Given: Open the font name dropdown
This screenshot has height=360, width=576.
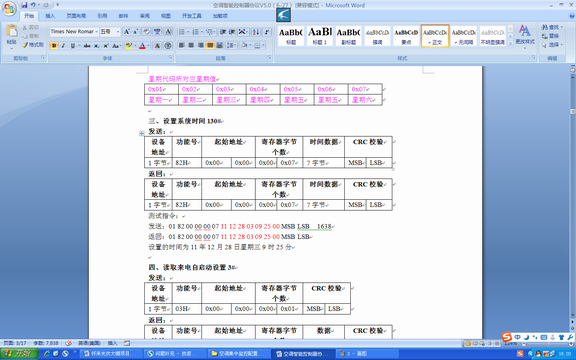Looking at the screenshot, I should coord(96,32).
